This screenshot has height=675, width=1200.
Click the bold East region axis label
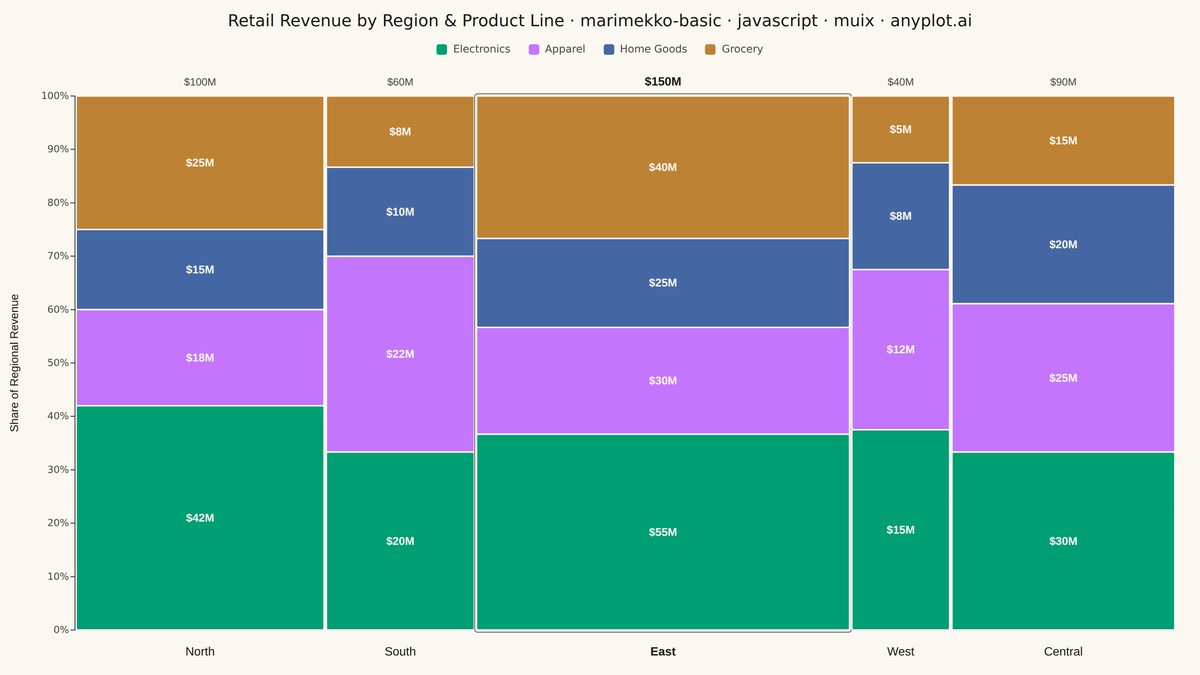point(663,652)
